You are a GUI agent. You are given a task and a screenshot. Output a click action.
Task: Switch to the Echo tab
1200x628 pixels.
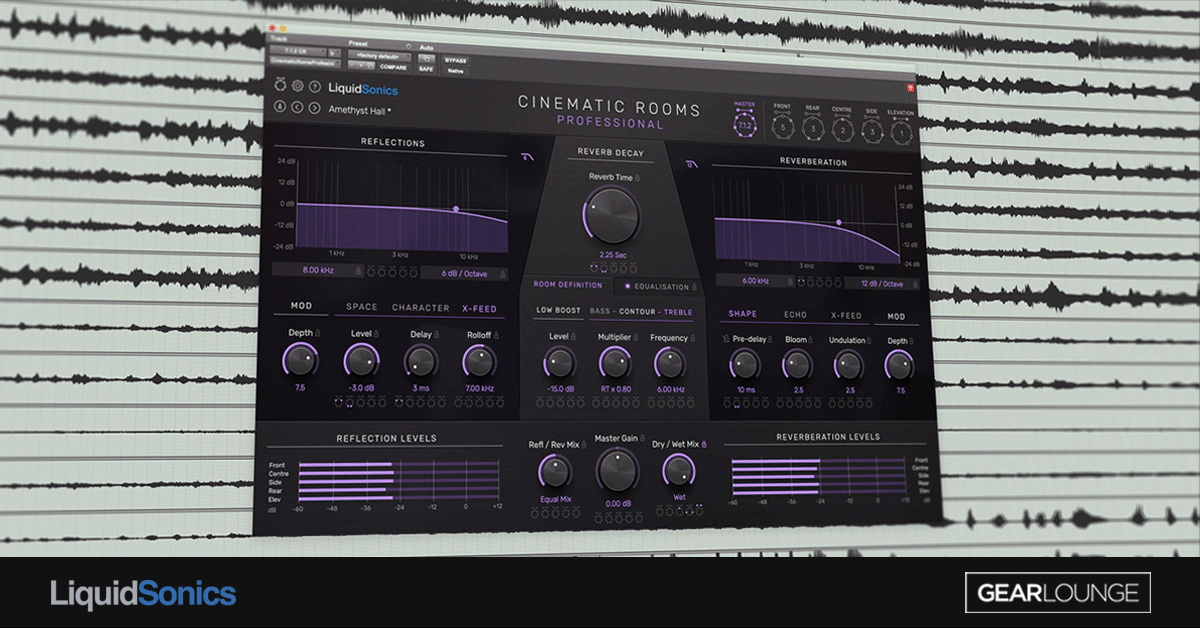(795, 315)
